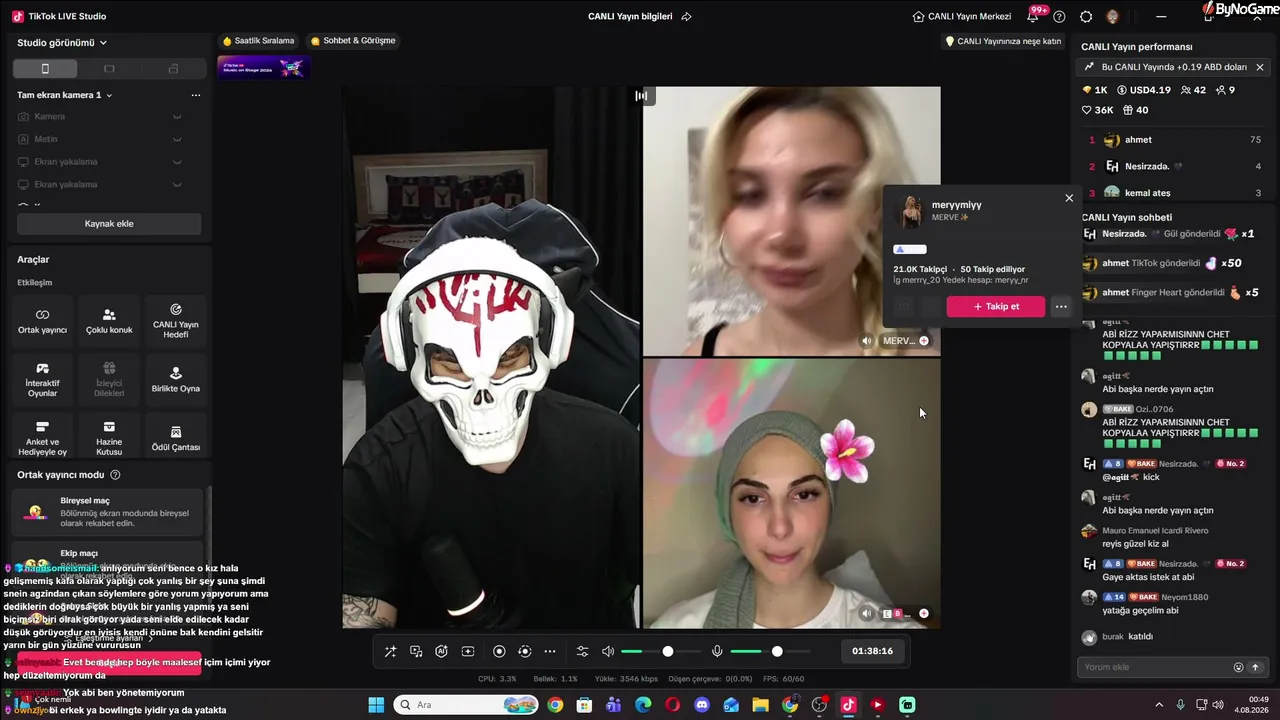Mute the microphone icon
This screenshot has height=720, width=1280.
(717, 651)
